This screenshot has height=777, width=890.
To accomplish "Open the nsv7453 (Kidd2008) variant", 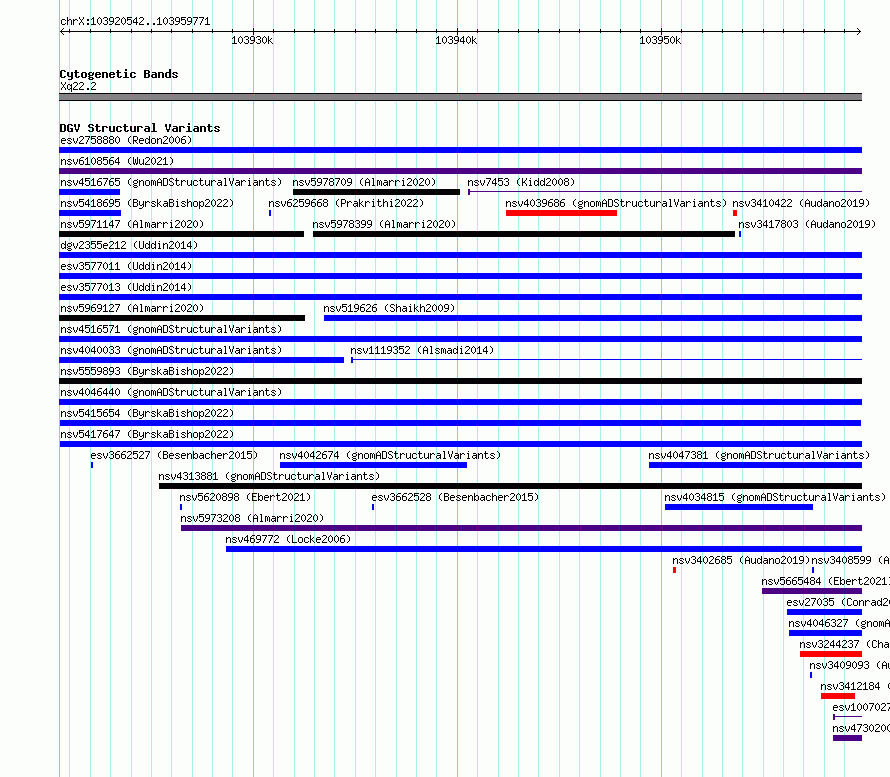I will (x=521, y=182).
